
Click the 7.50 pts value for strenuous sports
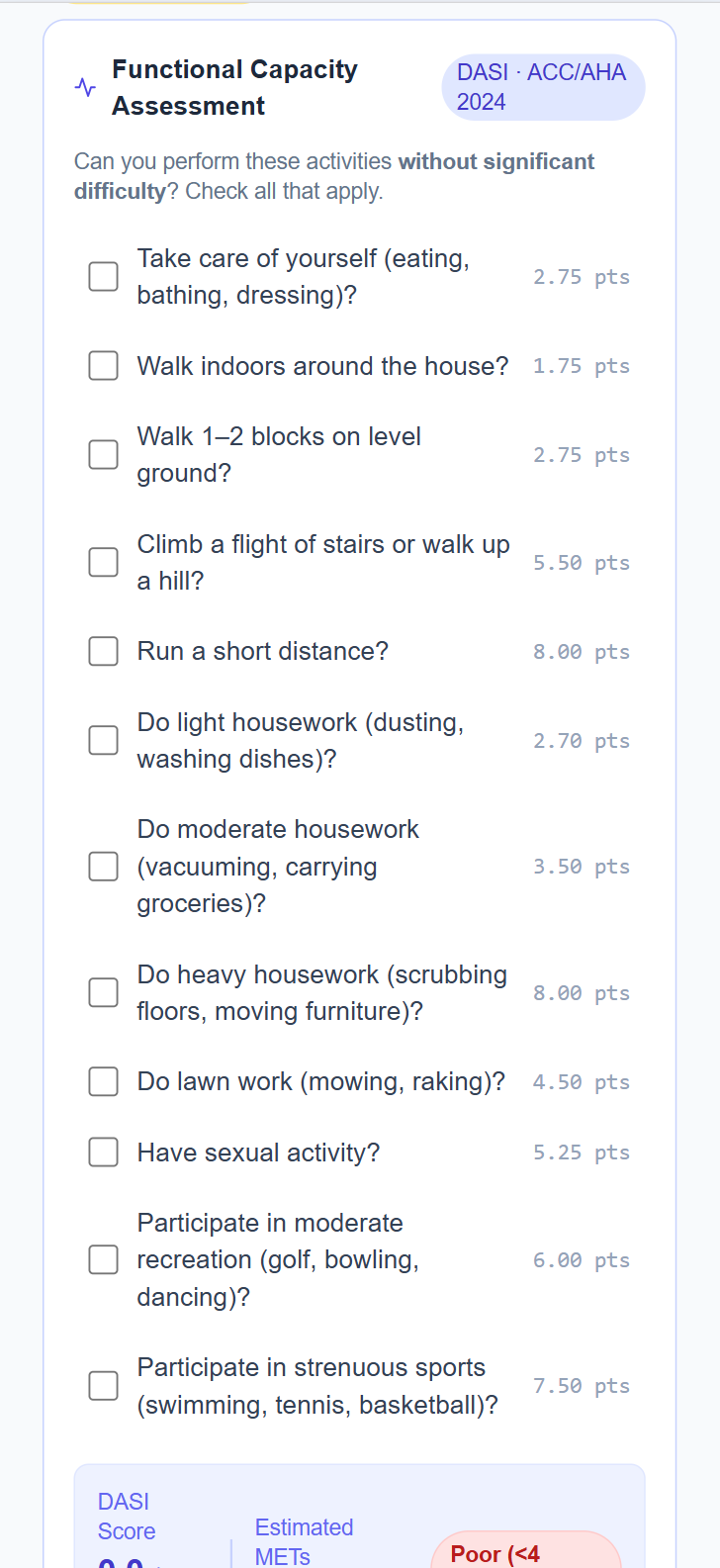click(x=581, y=1386)
